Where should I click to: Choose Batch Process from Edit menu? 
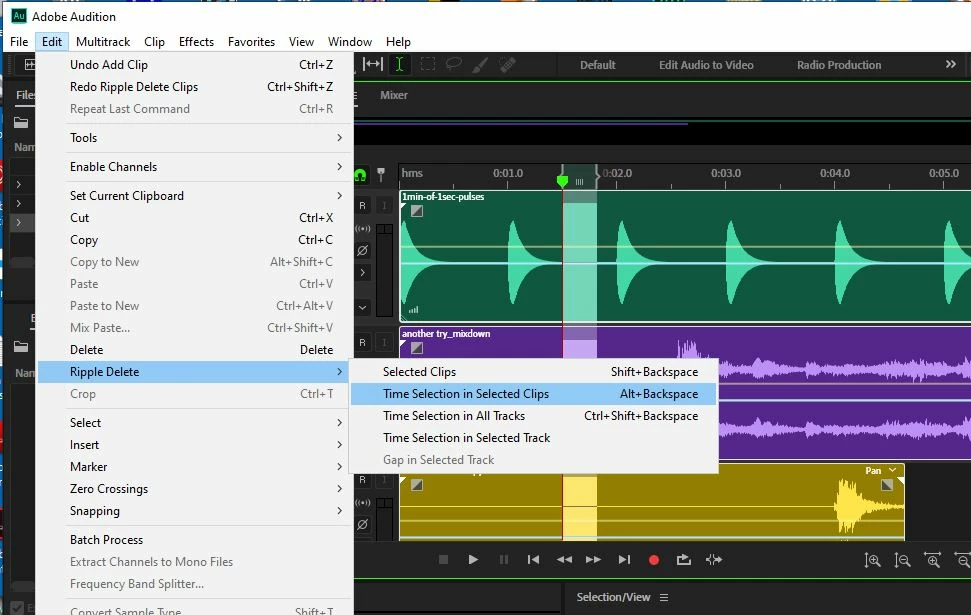[195, 539]
